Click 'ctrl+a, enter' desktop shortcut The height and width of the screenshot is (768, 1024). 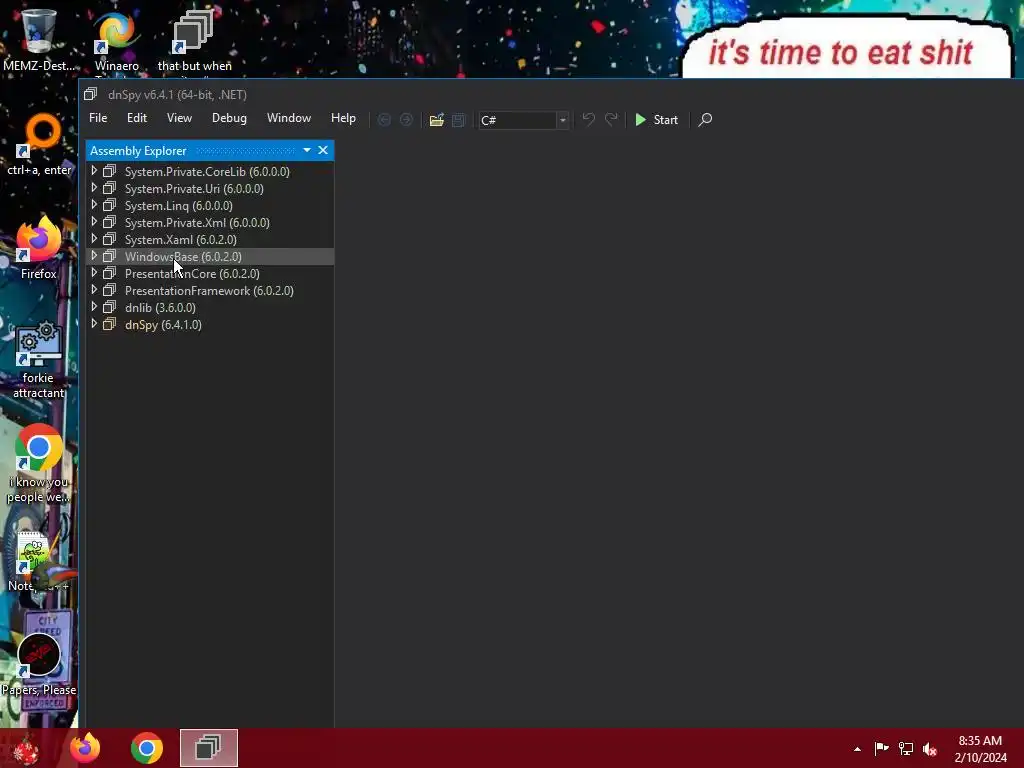click(39, 145)
